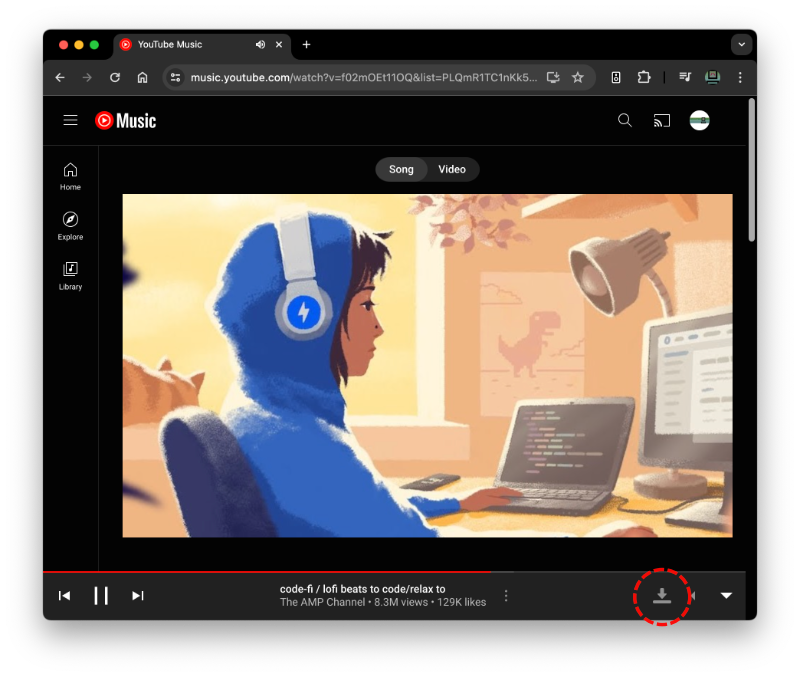Go to Home in the sidebar

70,177
